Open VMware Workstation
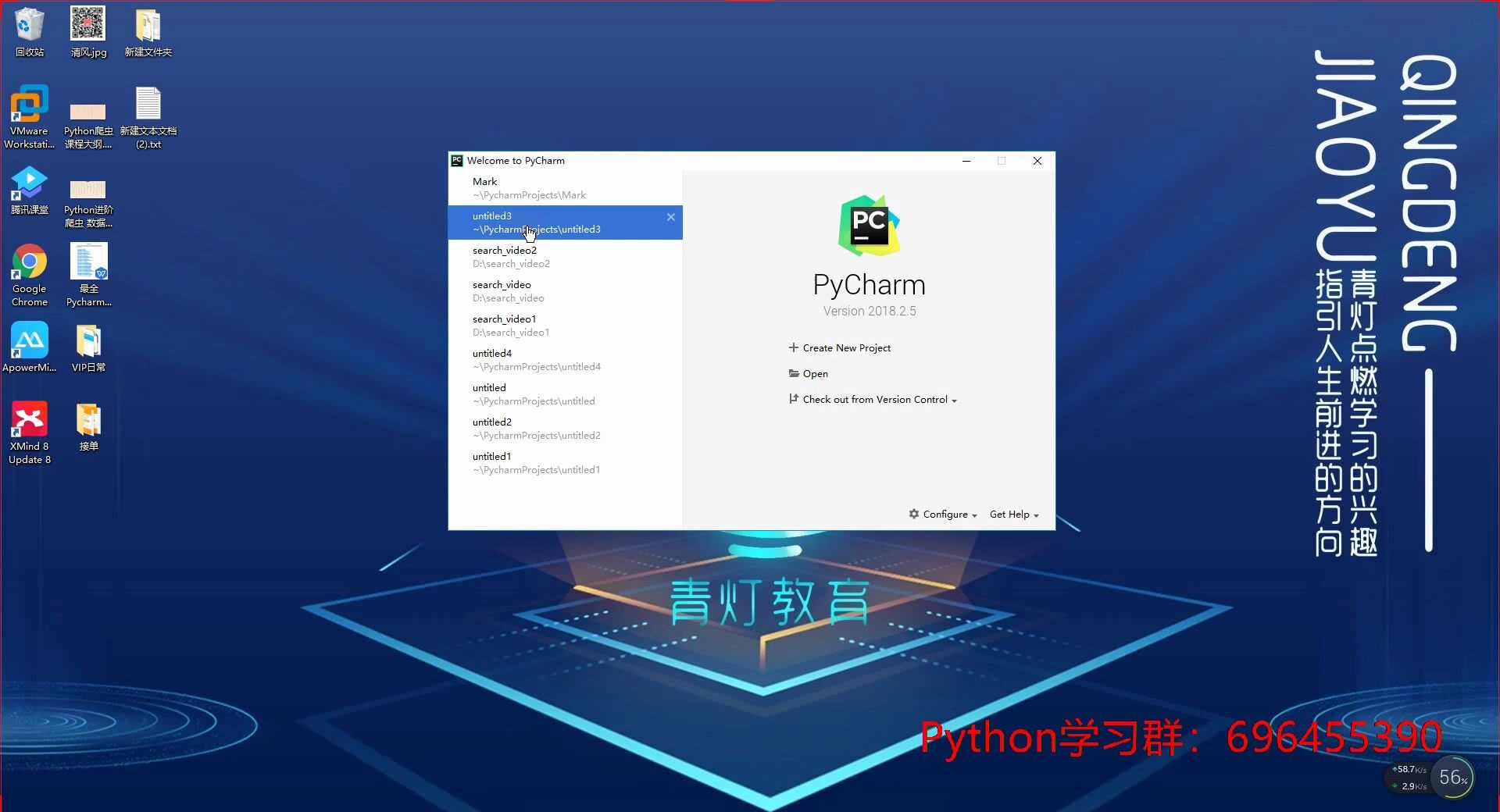Image resolution: width=1500 pixels, height=812 pixels. [x=29, y=105]
